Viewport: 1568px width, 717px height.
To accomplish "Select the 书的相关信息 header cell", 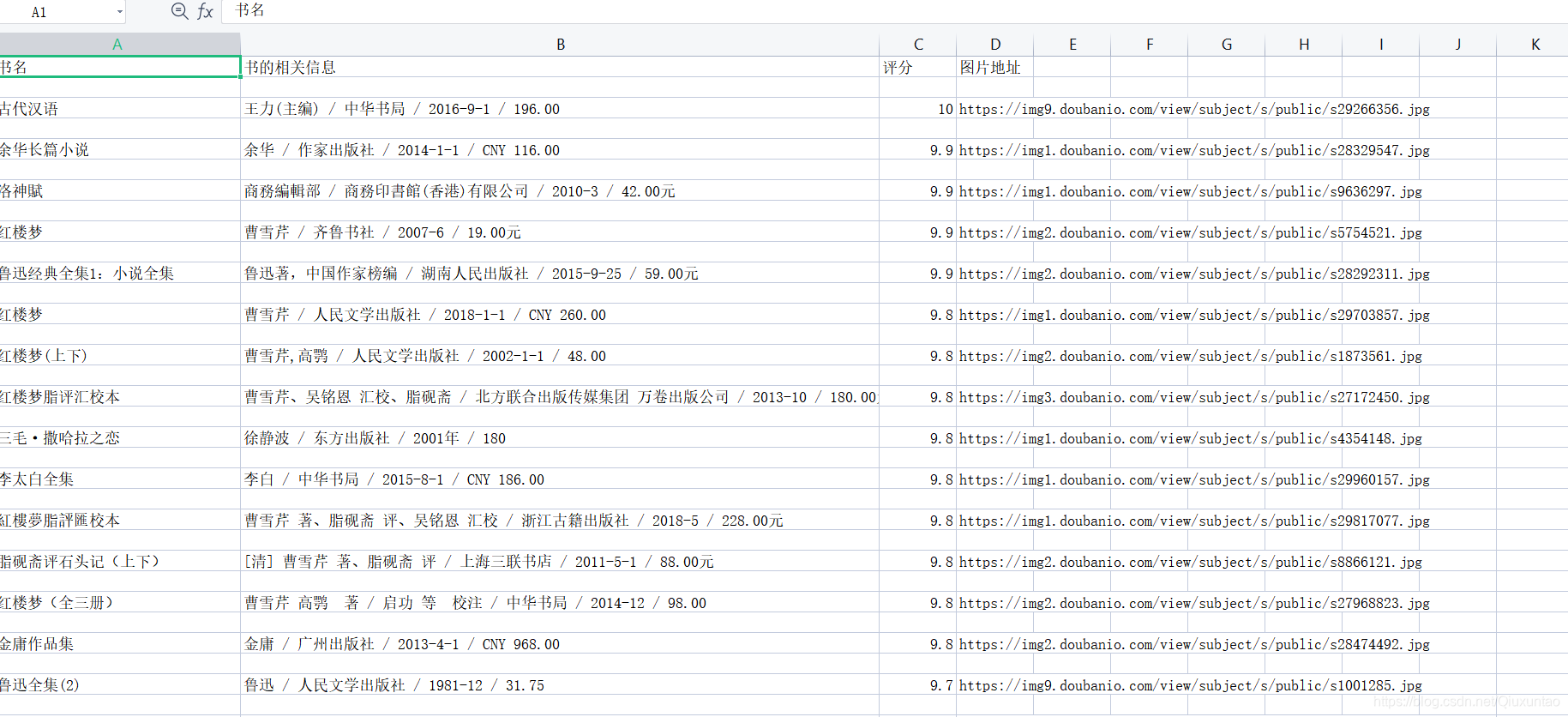I will tap(560, 67).
